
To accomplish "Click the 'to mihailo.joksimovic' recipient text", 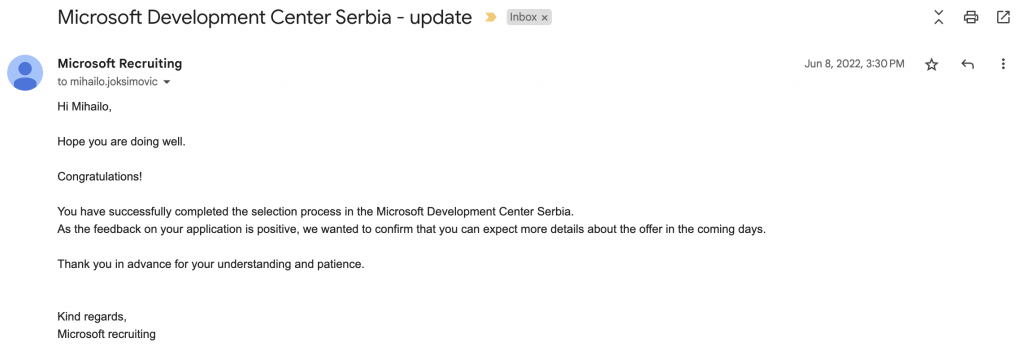I will [x=108, y=82].
